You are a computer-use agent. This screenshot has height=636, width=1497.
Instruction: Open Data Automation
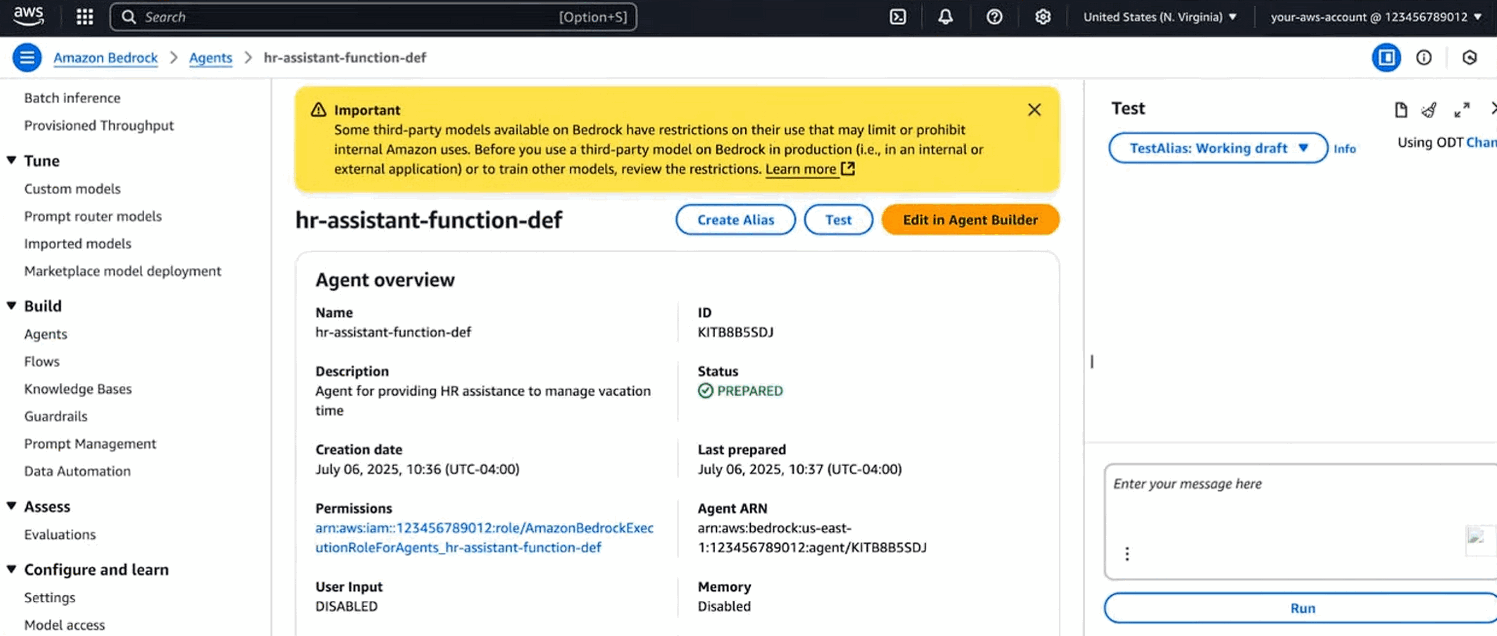[x=77, y=471]
